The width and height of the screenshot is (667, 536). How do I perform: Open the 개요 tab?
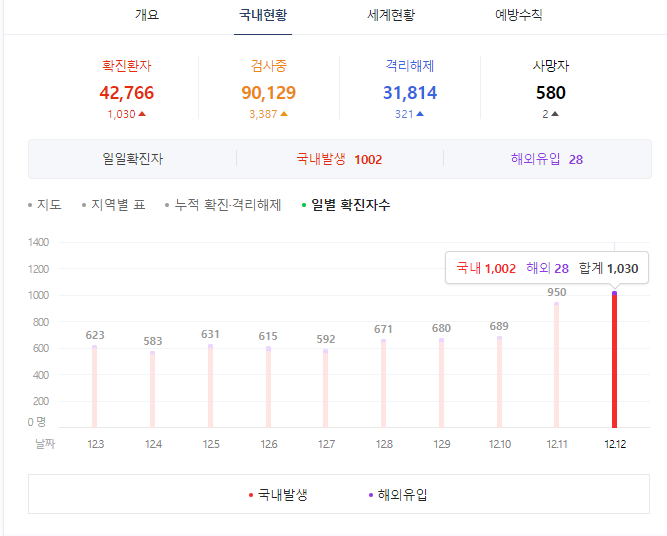(147, 15)
